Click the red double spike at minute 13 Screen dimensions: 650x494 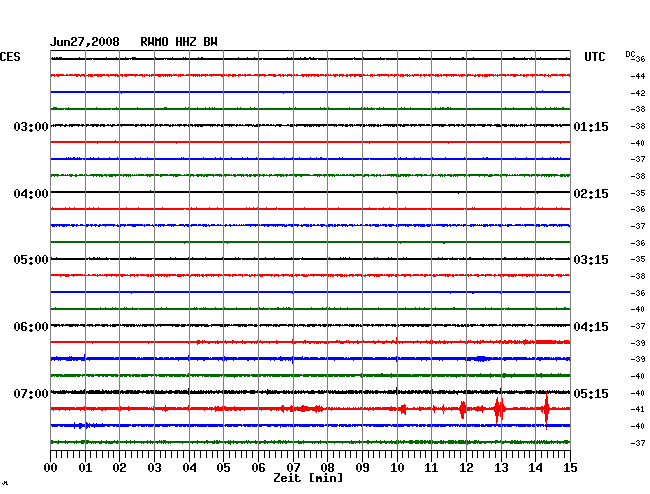point(500,409)
